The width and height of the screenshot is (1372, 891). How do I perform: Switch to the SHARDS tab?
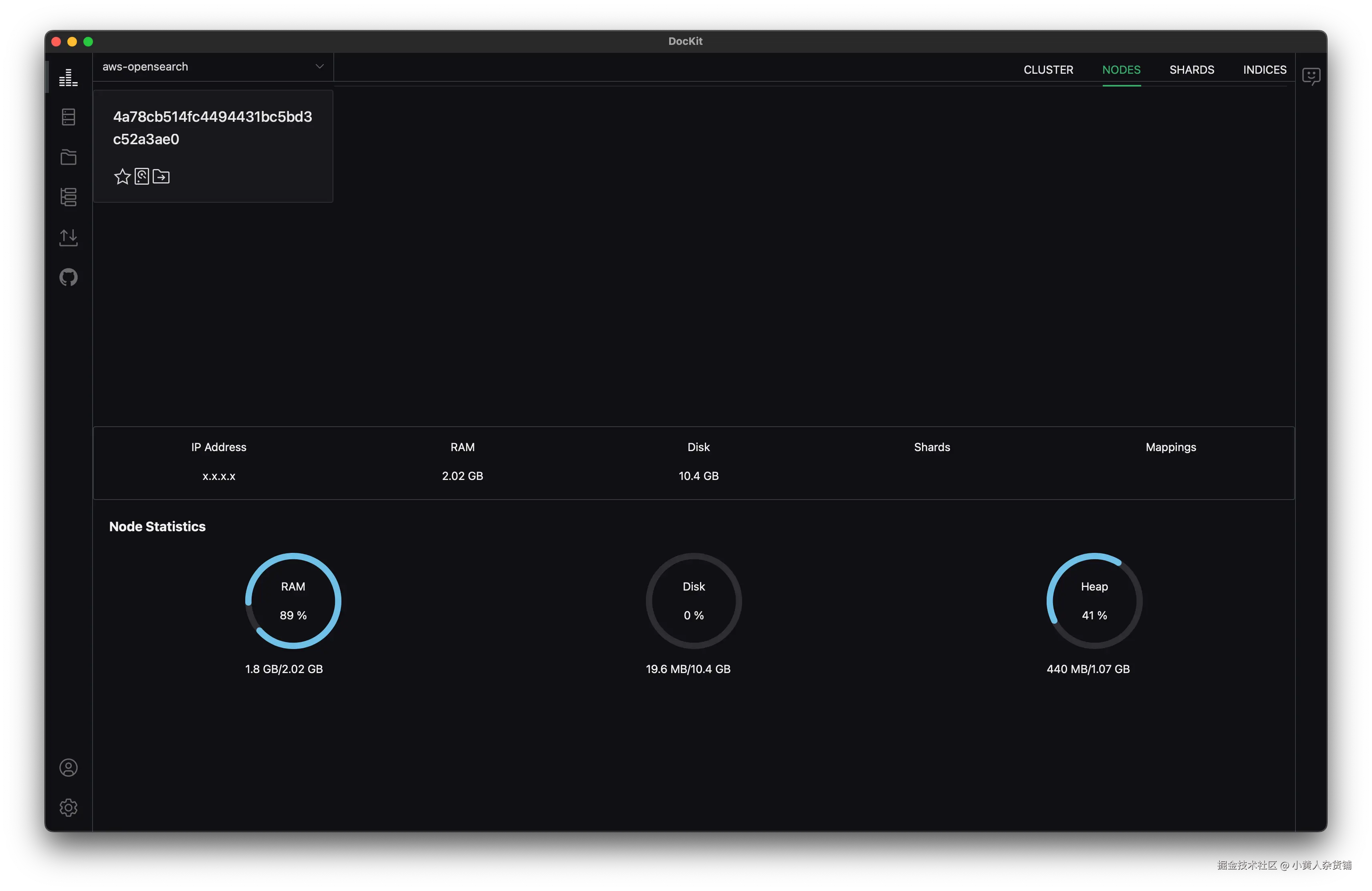coord(1192,70)
